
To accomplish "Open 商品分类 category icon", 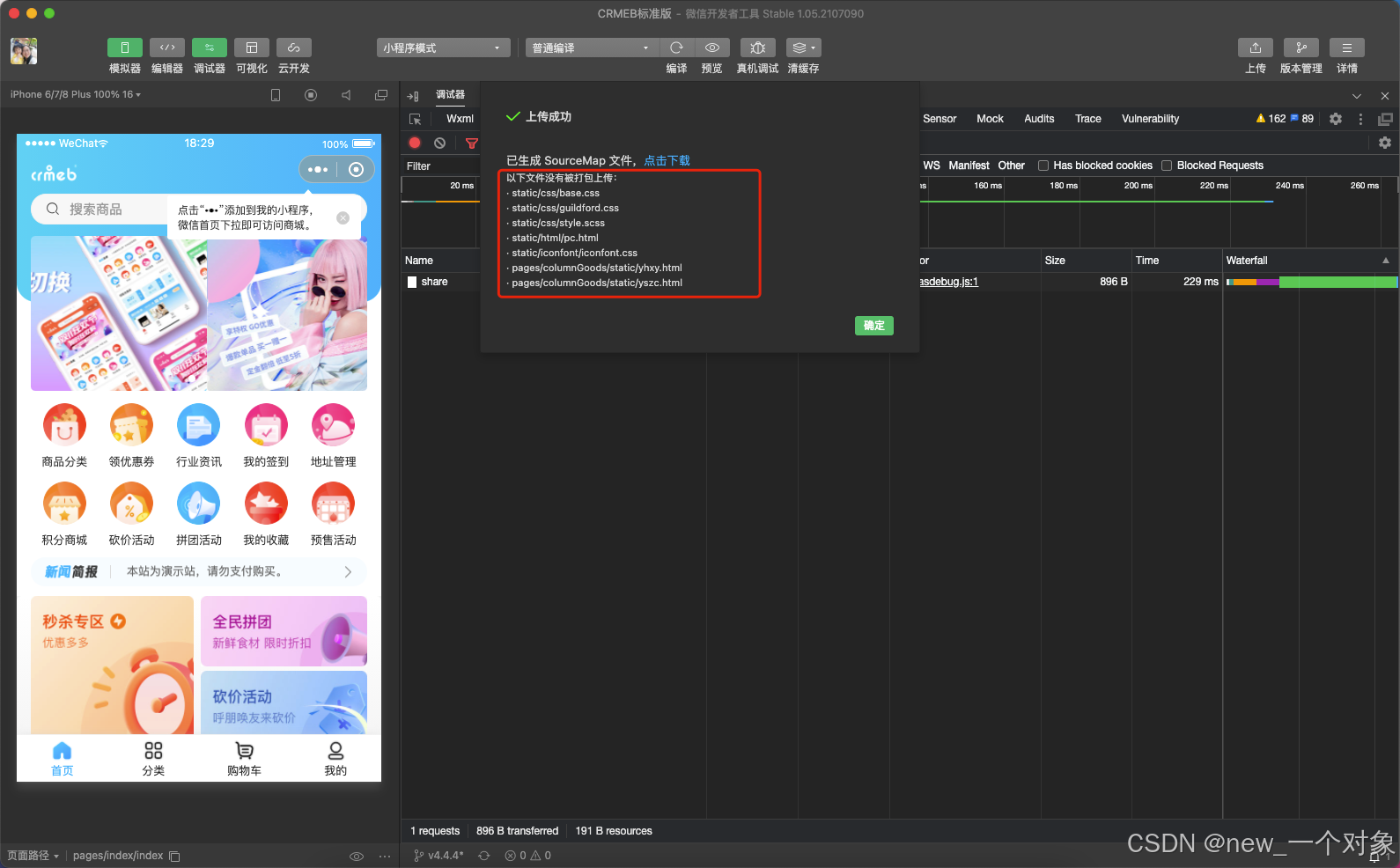I will pos(64,436).
